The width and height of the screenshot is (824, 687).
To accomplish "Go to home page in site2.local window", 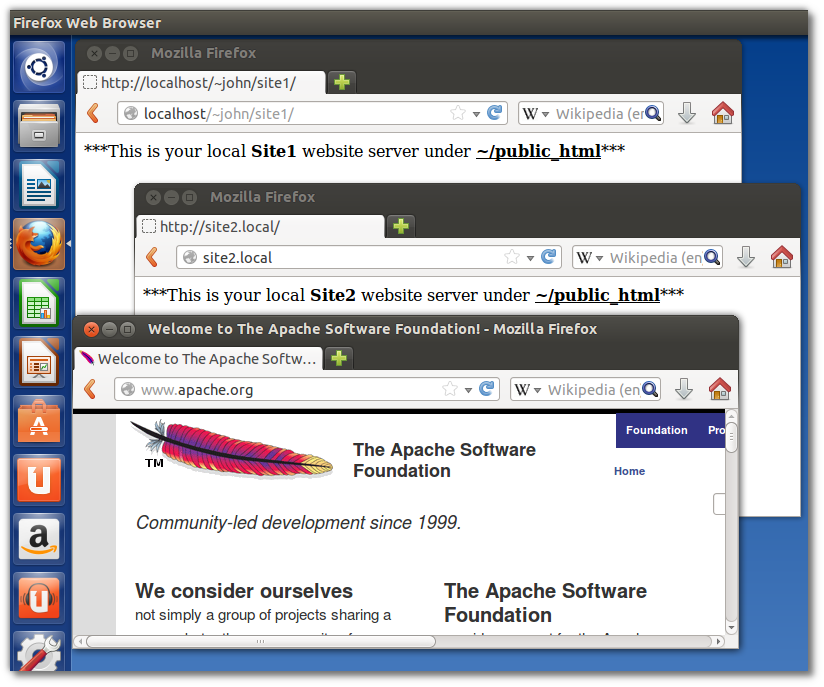I will [x=781, y=257].
